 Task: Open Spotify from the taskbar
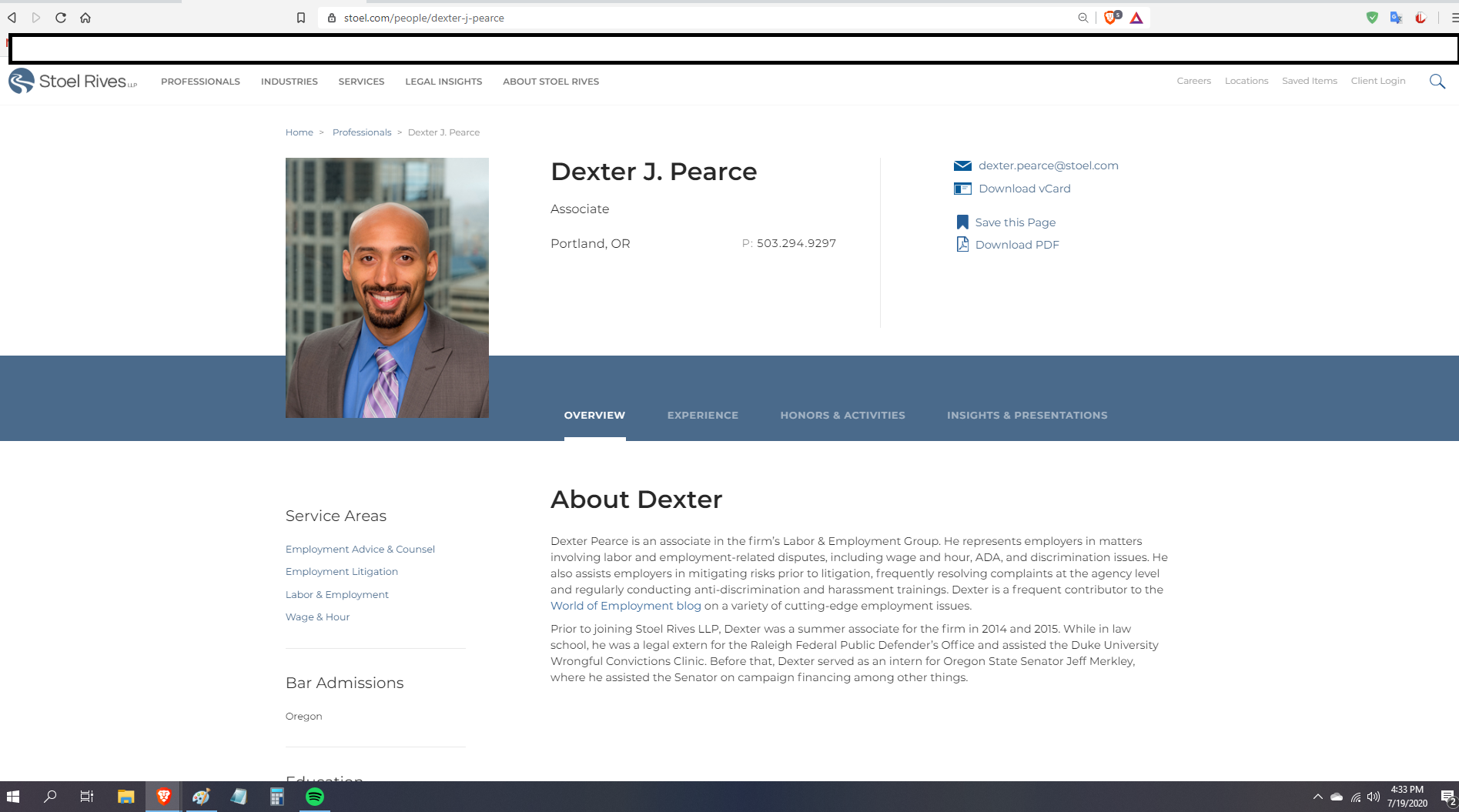pos(315,797)
